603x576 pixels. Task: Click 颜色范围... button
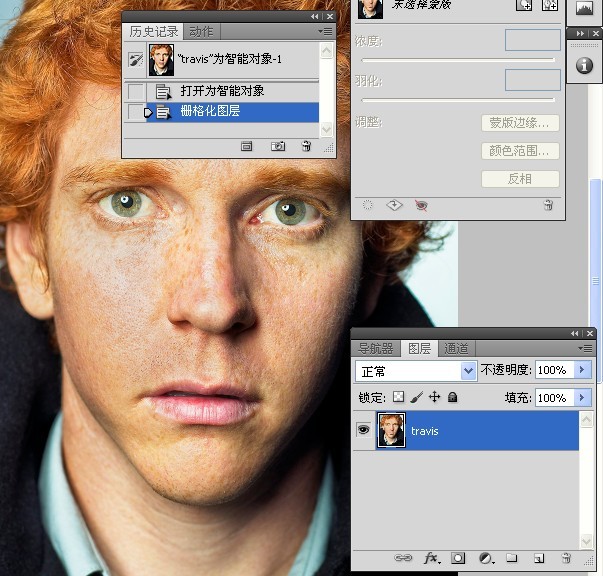[x=520, y=151]
